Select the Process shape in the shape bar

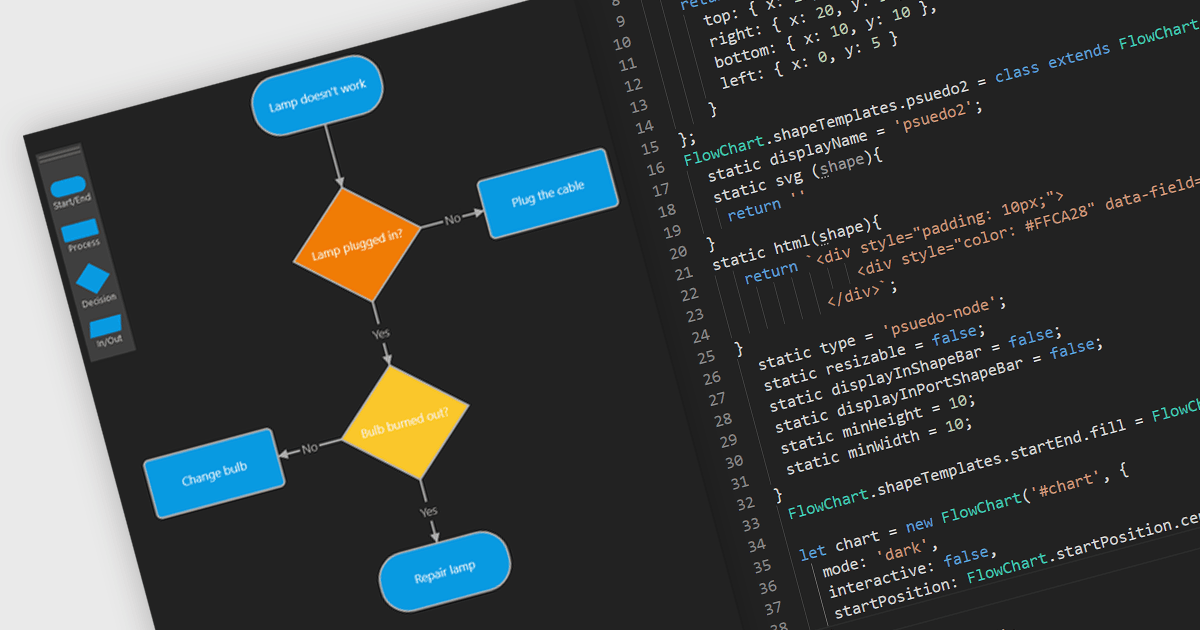tap(81, 231)
